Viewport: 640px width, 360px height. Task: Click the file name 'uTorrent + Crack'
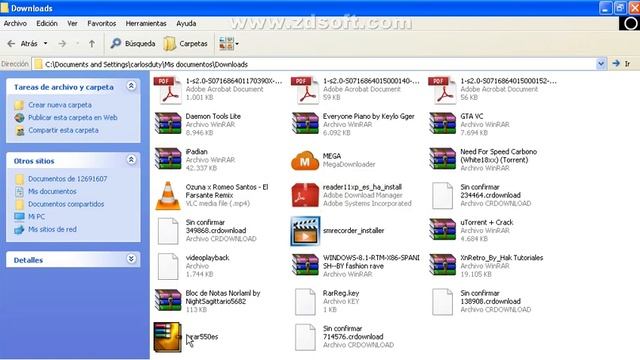click(x=487, y=222)
